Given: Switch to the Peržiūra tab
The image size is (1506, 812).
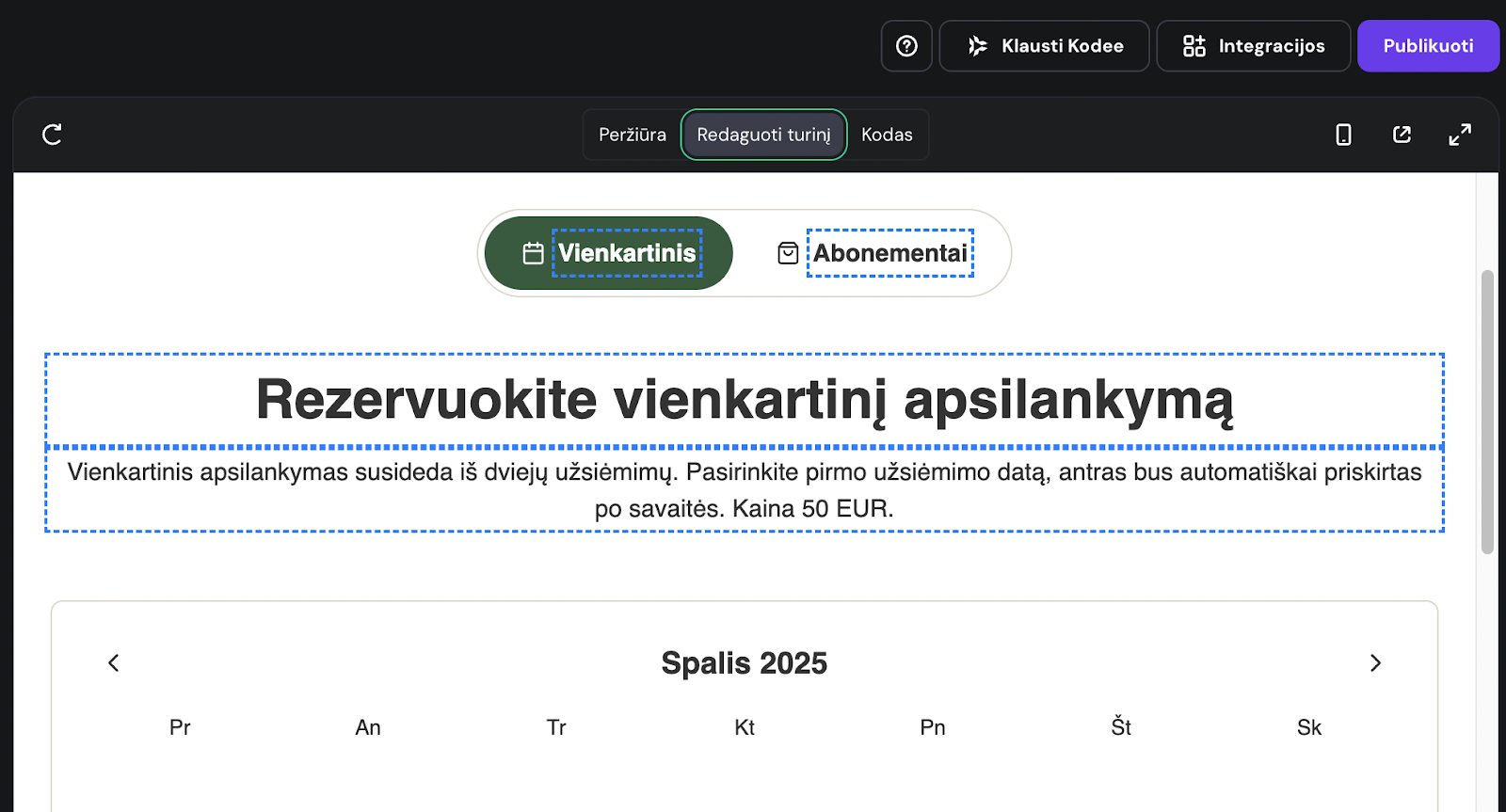Looking at the screenshot, I should 633,135.
